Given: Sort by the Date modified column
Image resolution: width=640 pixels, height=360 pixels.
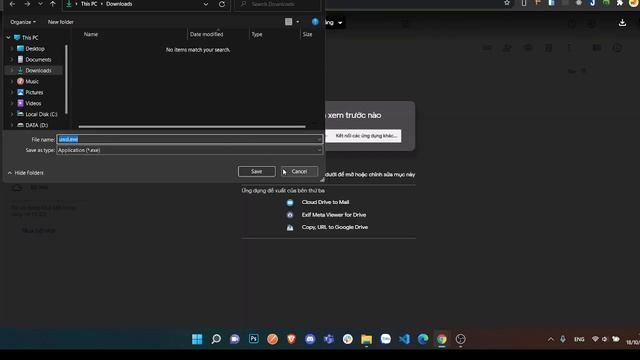Looking at the screenshot, I should 207,34.
